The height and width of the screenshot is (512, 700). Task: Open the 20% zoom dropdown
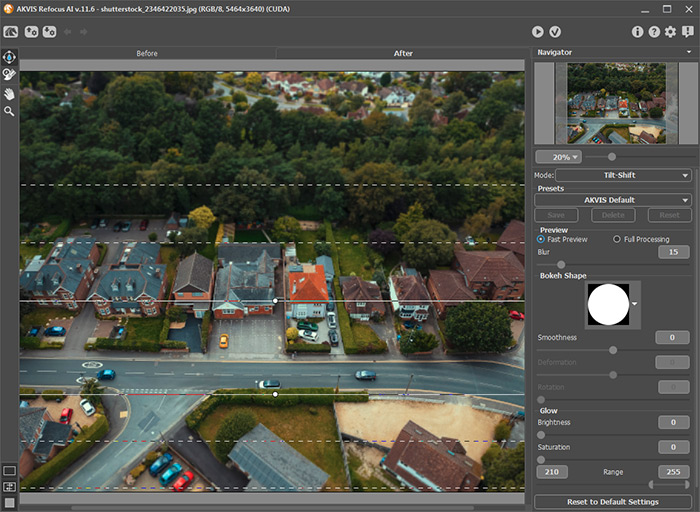tap(558, 157)
